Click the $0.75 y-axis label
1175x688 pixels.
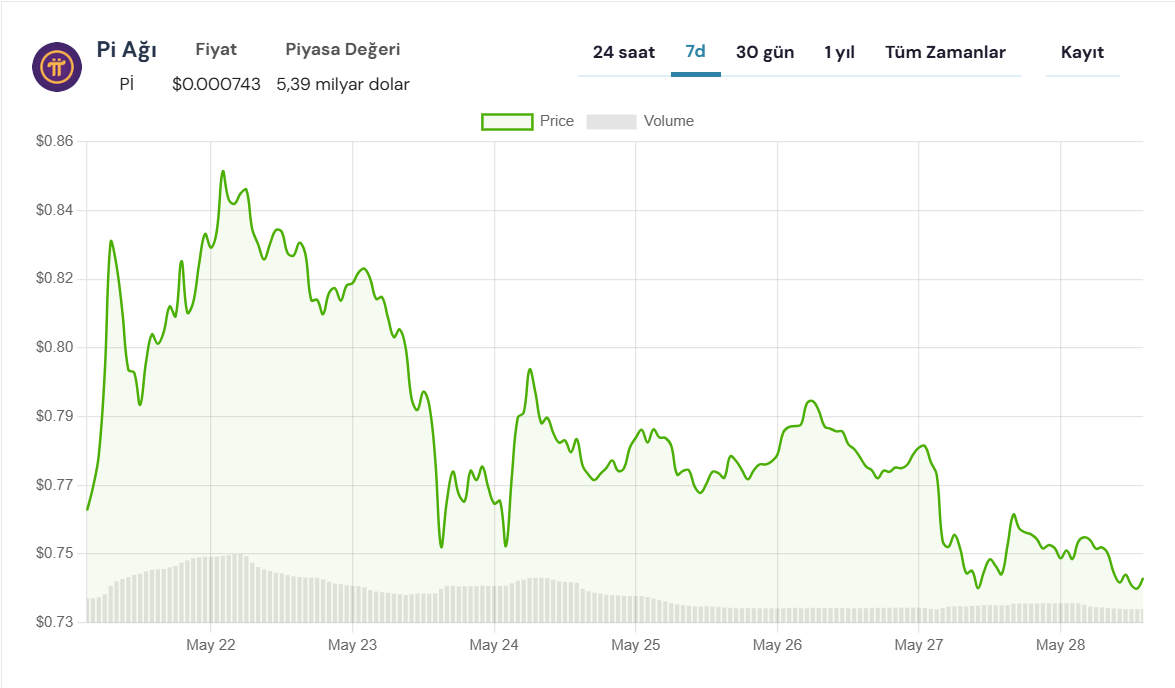coord(55,553)
